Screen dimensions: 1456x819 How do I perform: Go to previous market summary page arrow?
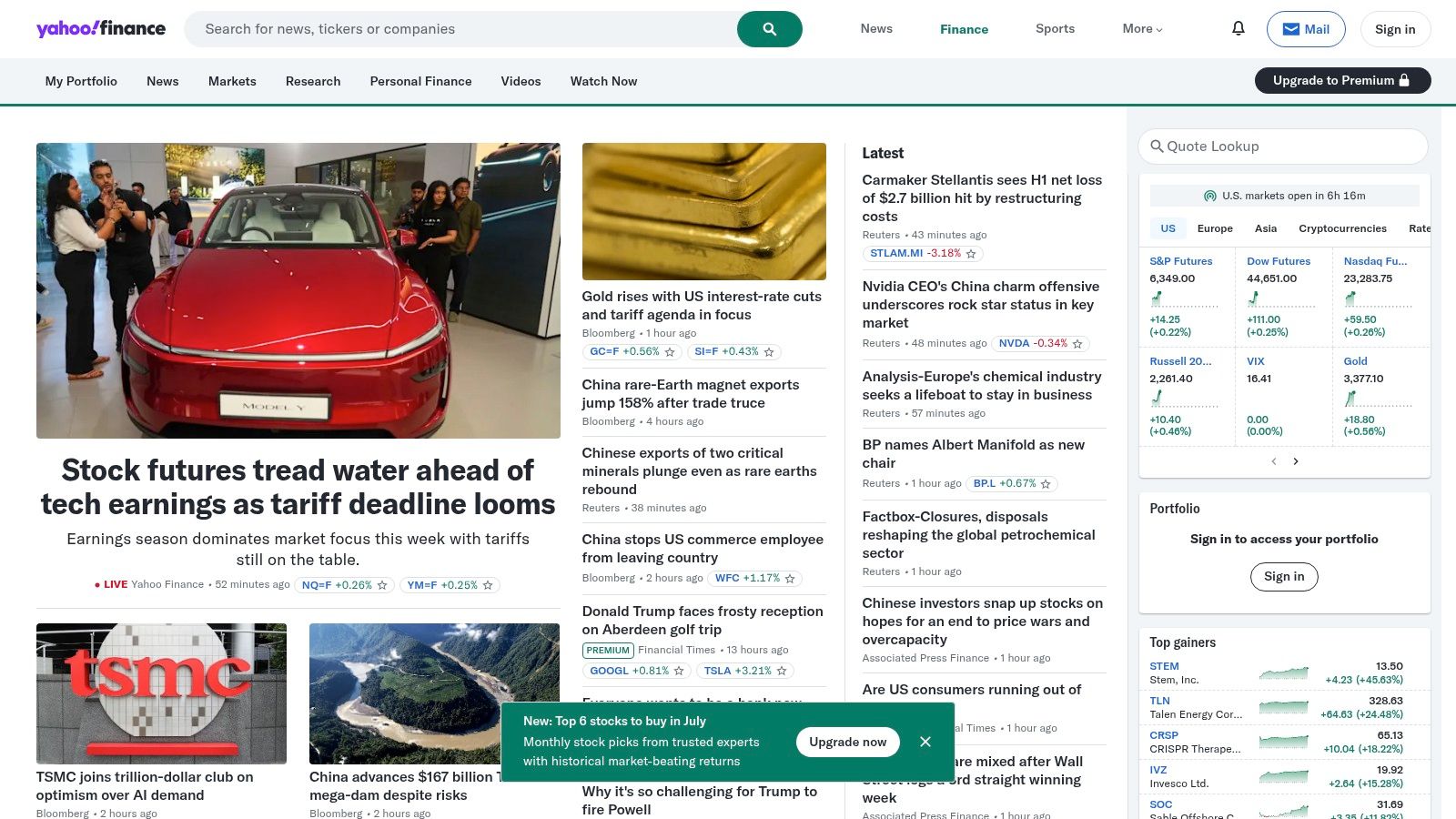pyautogui.click(x=1273, y=461)
